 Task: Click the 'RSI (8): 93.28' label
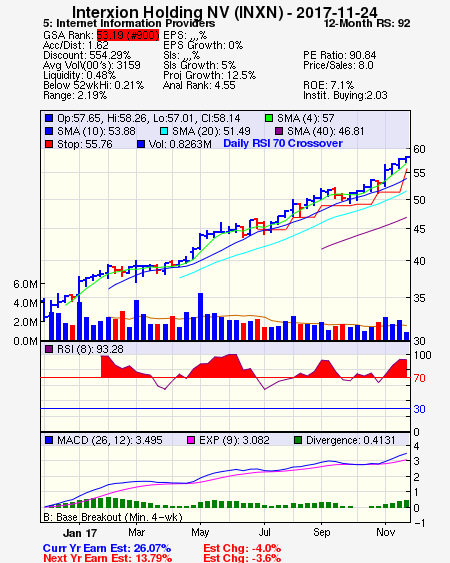pyautogui.click(x=90, y=349)
